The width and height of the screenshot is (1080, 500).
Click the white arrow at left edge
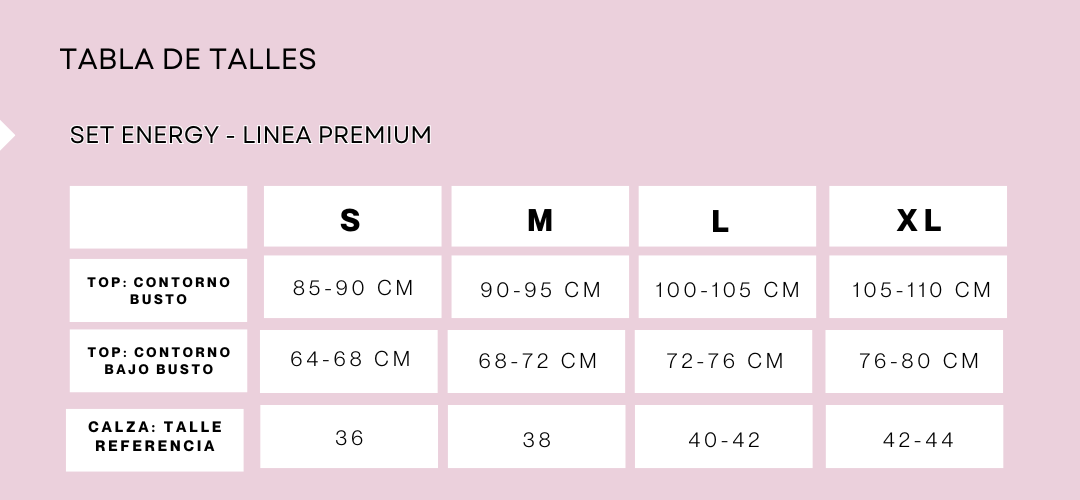[7, 135]
